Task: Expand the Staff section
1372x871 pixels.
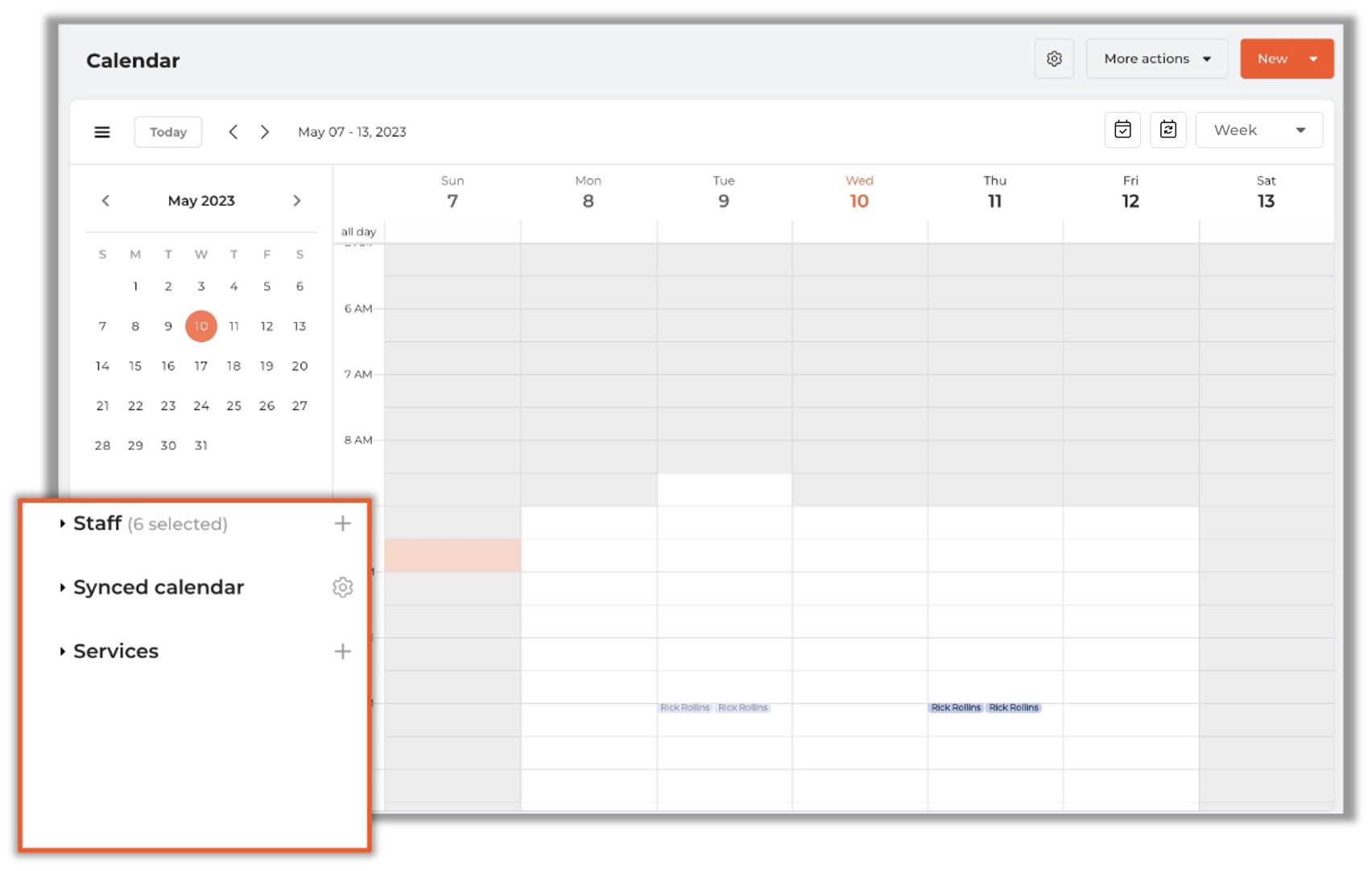Action: 63,524
